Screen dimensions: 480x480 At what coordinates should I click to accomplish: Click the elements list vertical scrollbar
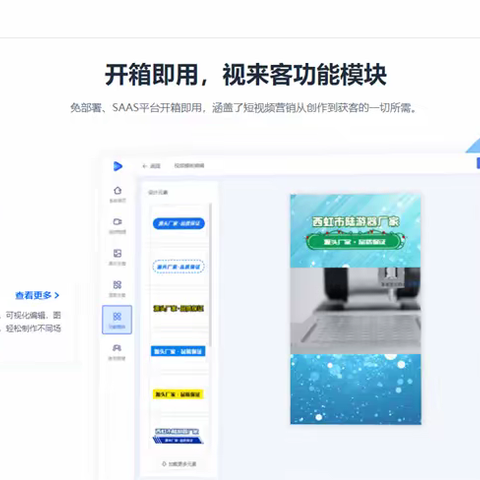point(210,275)
